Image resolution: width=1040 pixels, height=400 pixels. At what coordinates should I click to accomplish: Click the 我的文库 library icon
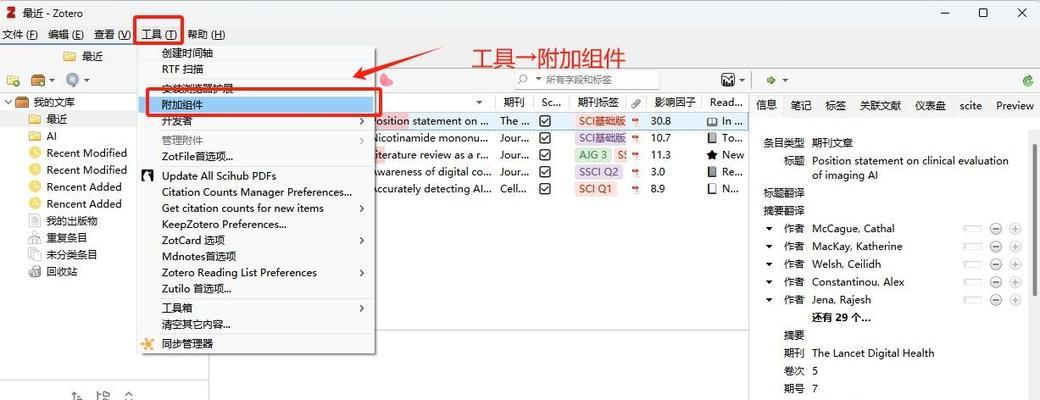coord(22,102)
